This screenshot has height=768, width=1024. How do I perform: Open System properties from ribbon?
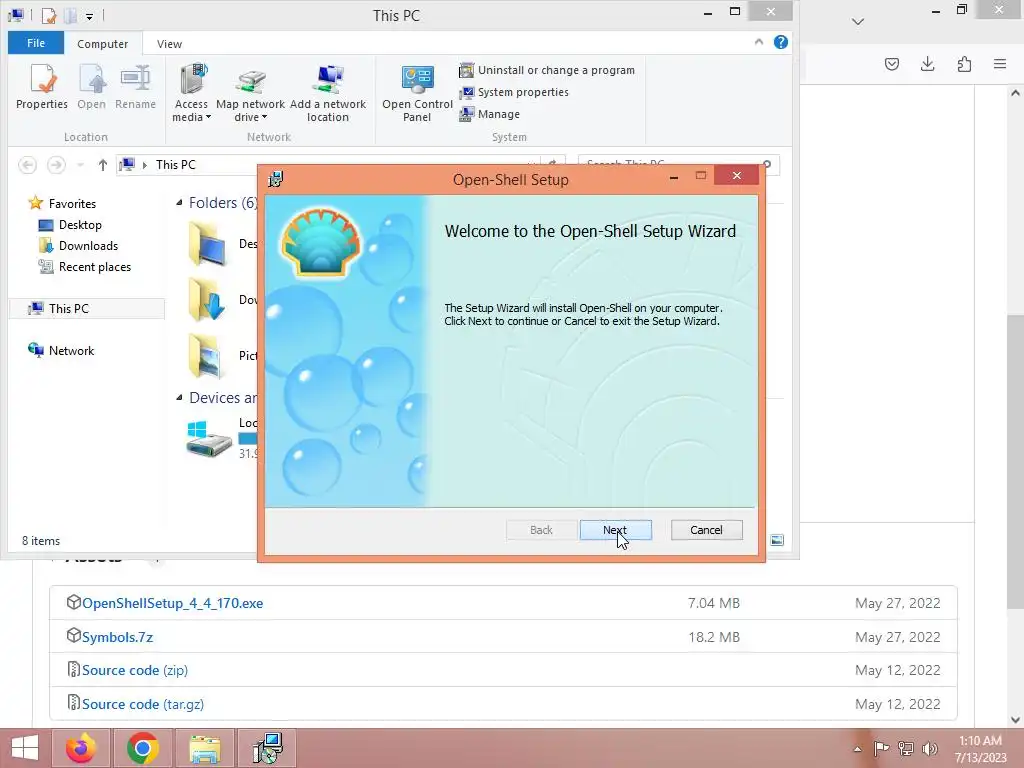coord(514,92)
